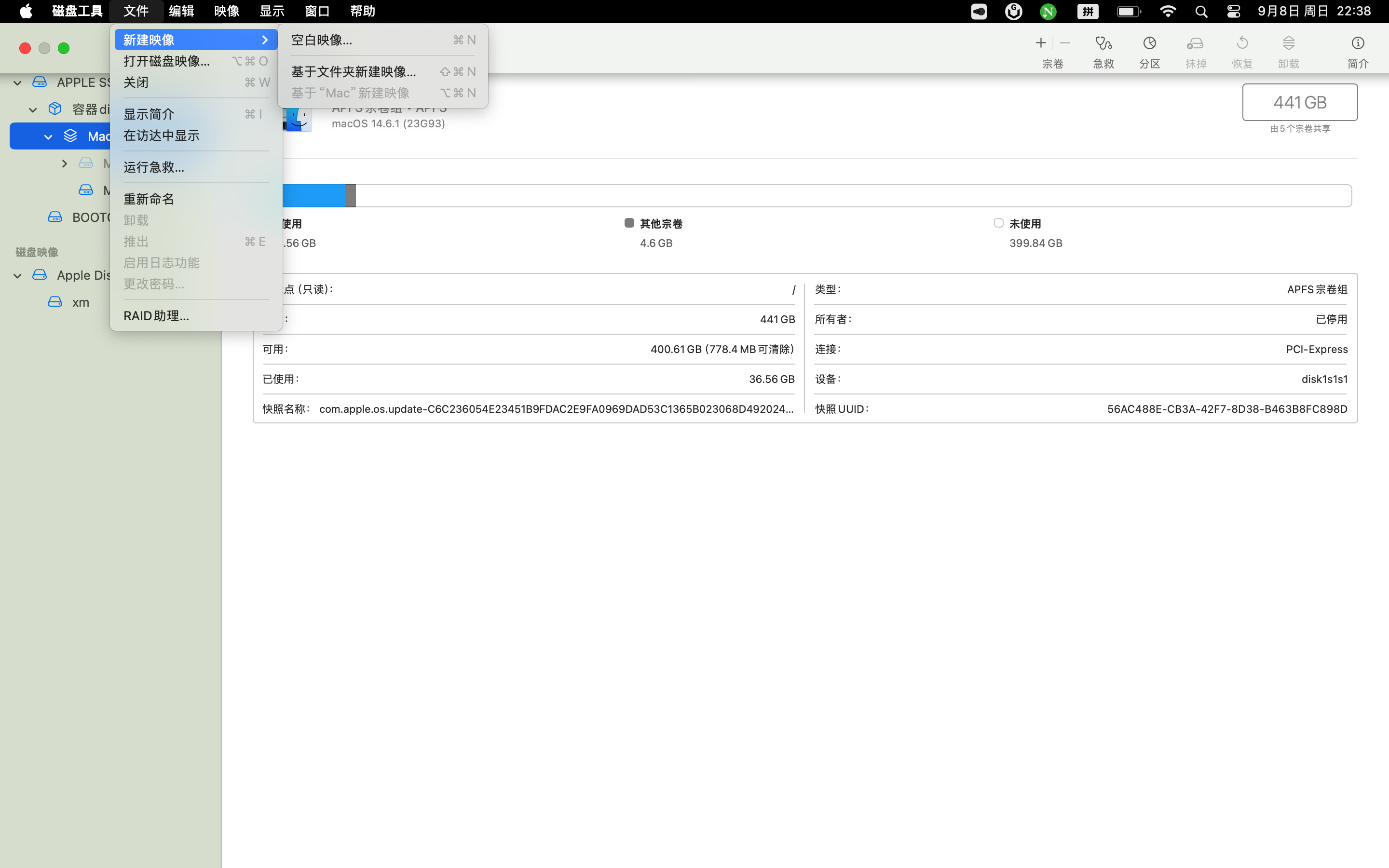
Task: Choose Close (关闭) in the File menu
Action: click(196, 82)
